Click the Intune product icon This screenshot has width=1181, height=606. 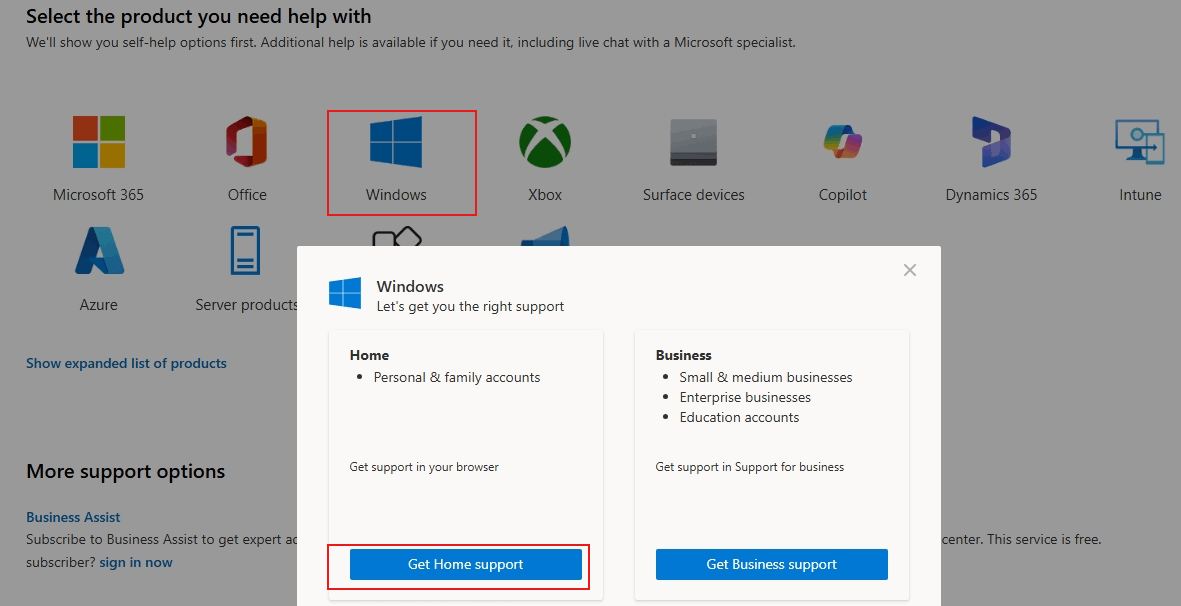point(1139,141)
